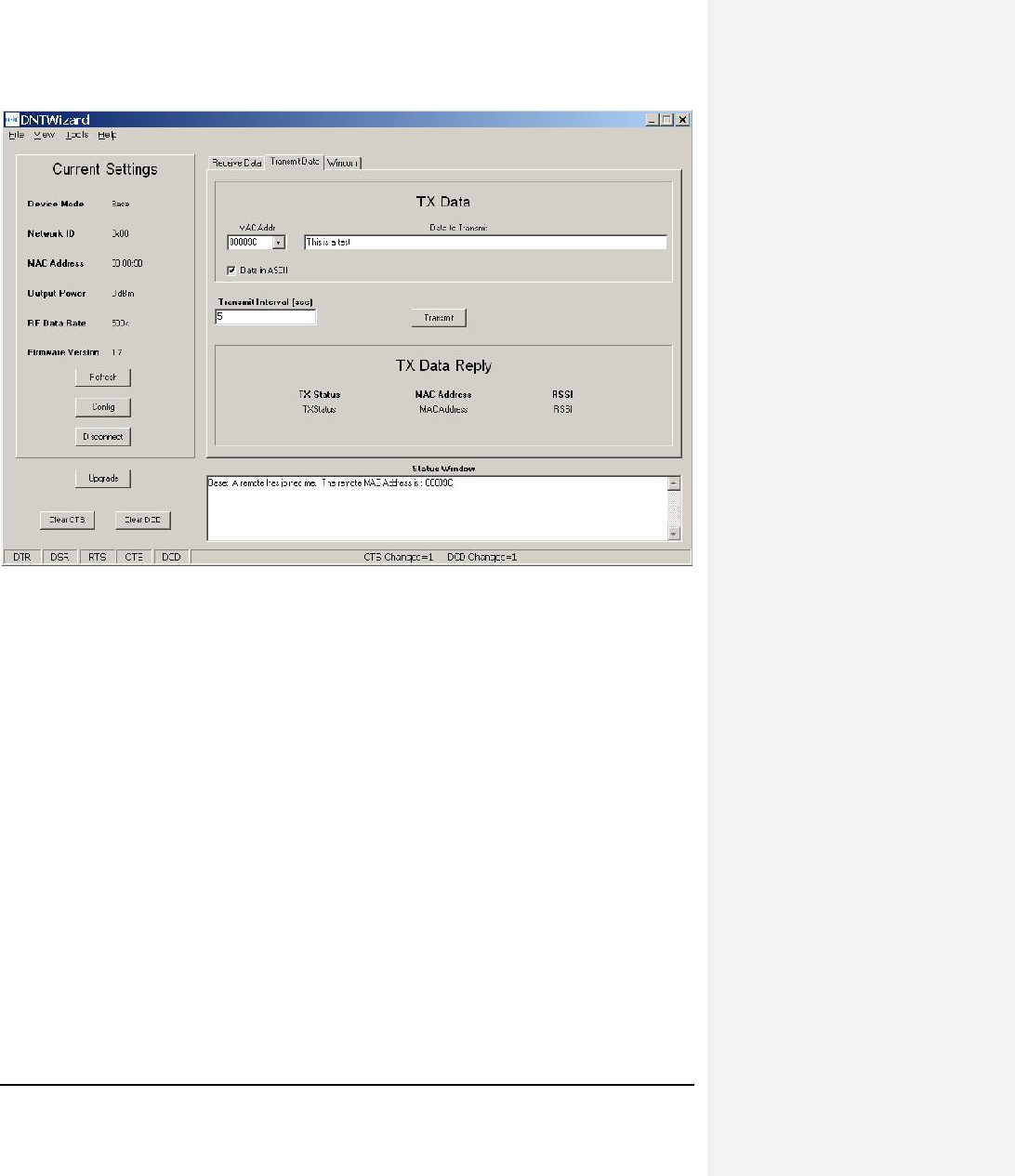Click the Data to Transmit input field
Screen dimensions: 1015x1176
pyautogui.click(x=485, y=242)
